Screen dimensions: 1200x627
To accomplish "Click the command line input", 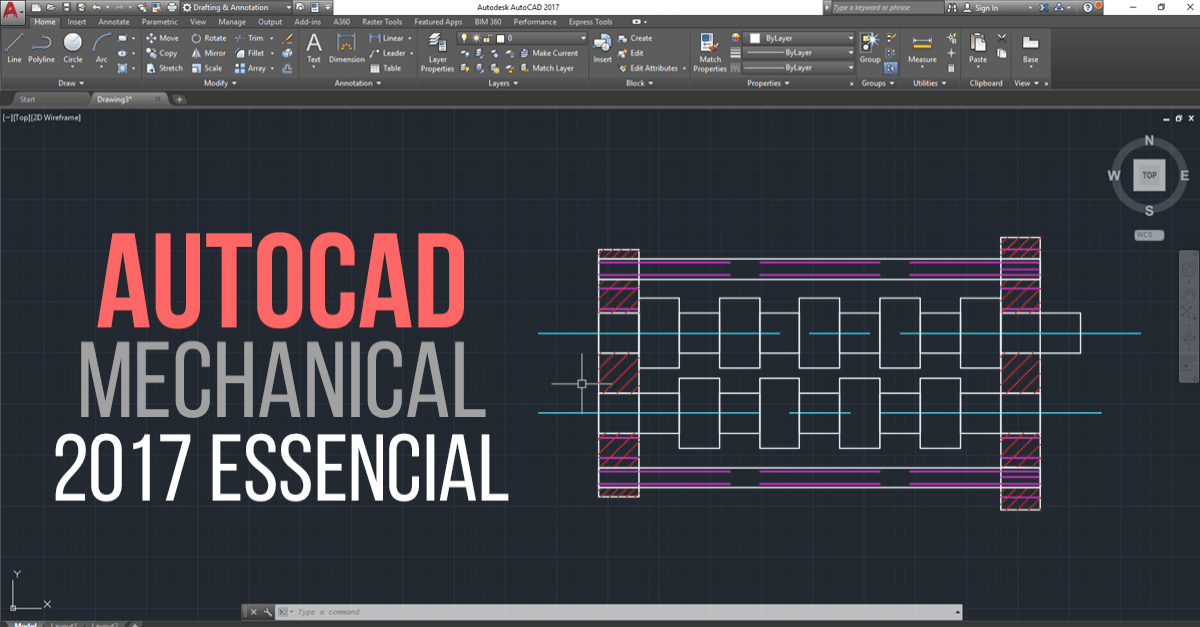I will point(620,612).
